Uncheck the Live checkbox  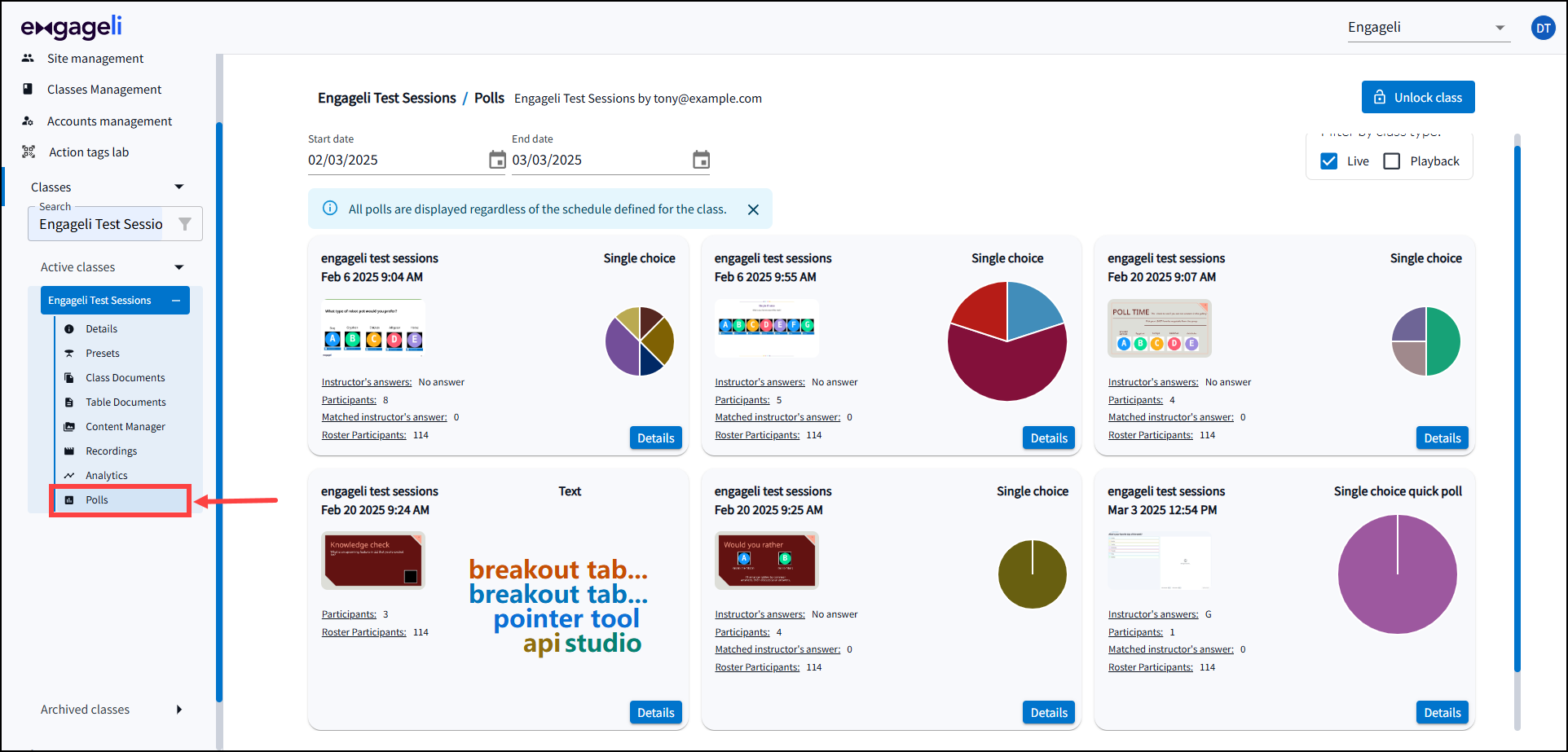1329,161
